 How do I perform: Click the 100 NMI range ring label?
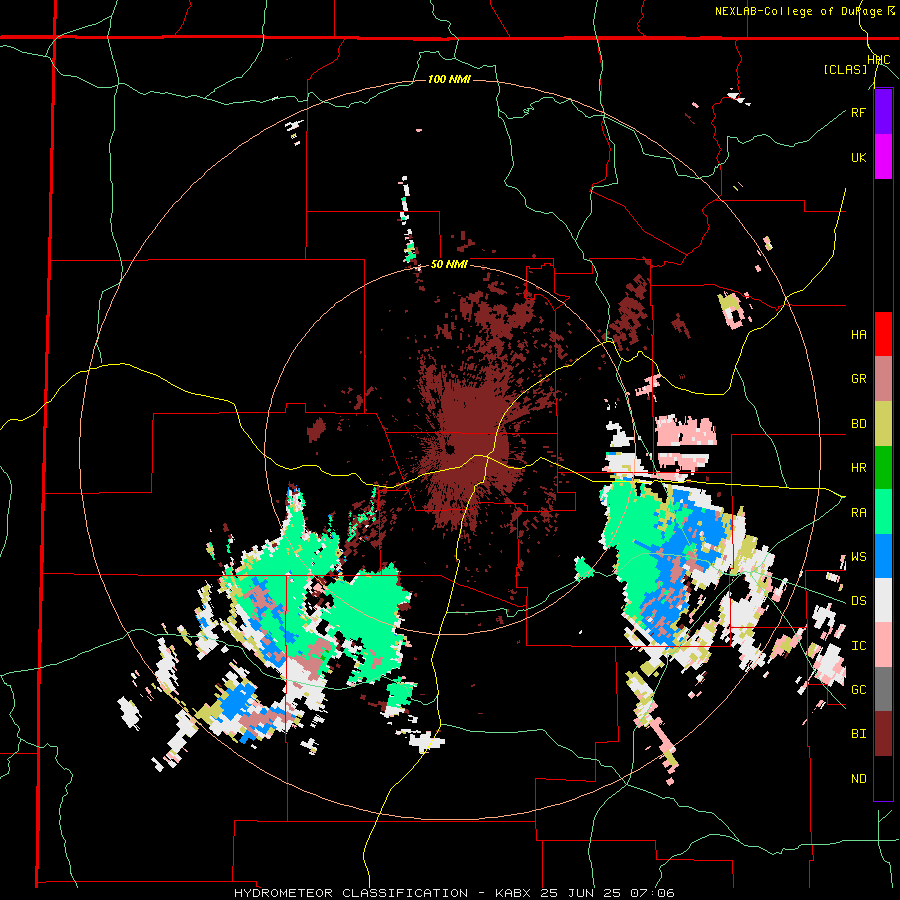(449, 79)
